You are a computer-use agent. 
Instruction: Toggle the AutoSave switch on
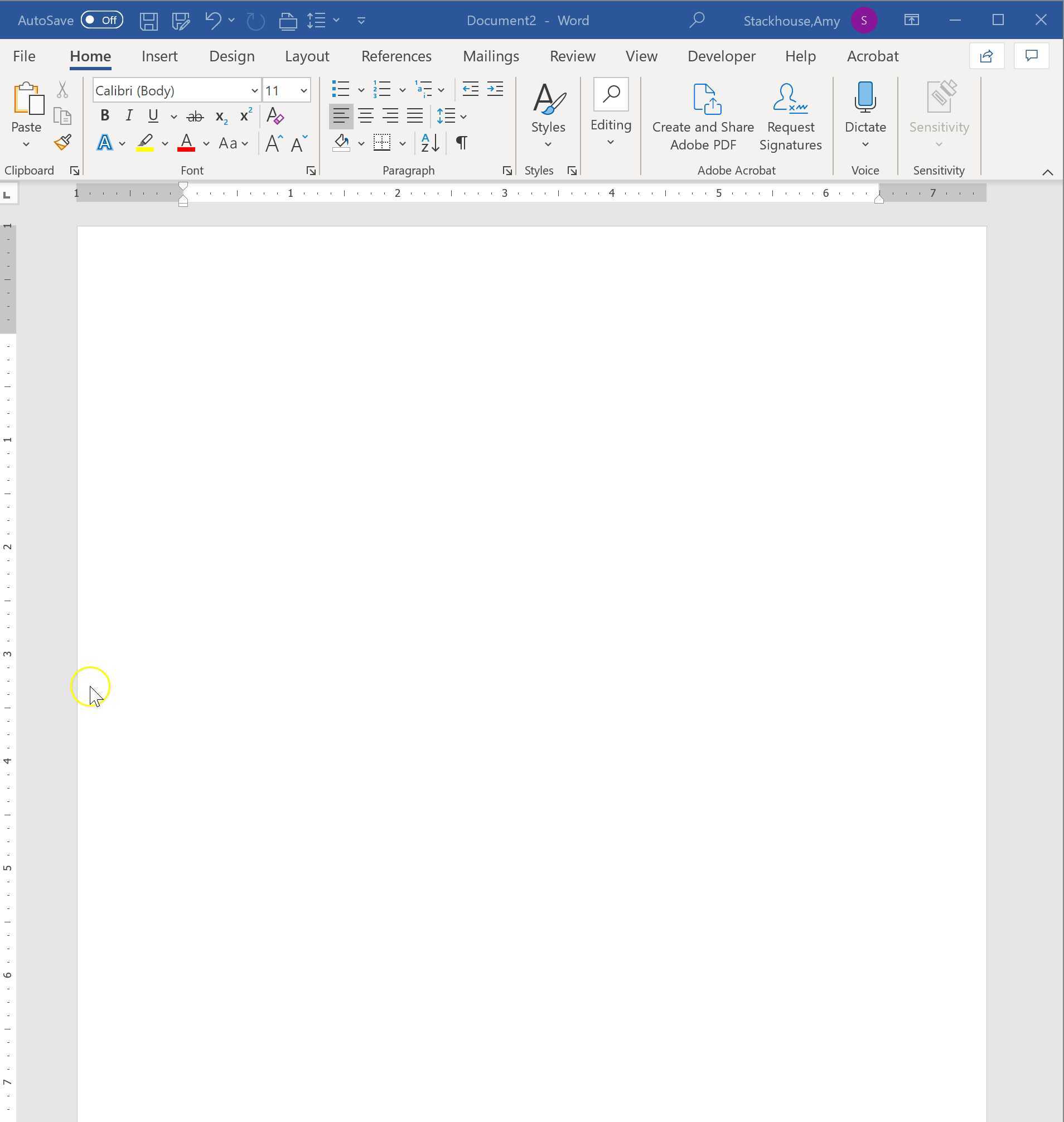(102, 21)
